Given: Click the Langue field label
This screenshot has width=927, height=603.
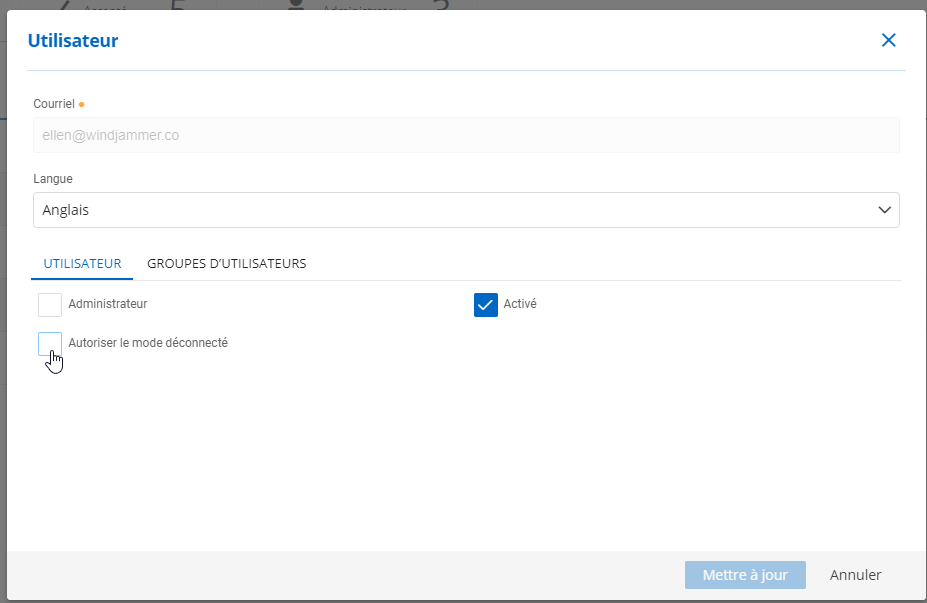Looking at the screenshot, I should coord(53,179).
